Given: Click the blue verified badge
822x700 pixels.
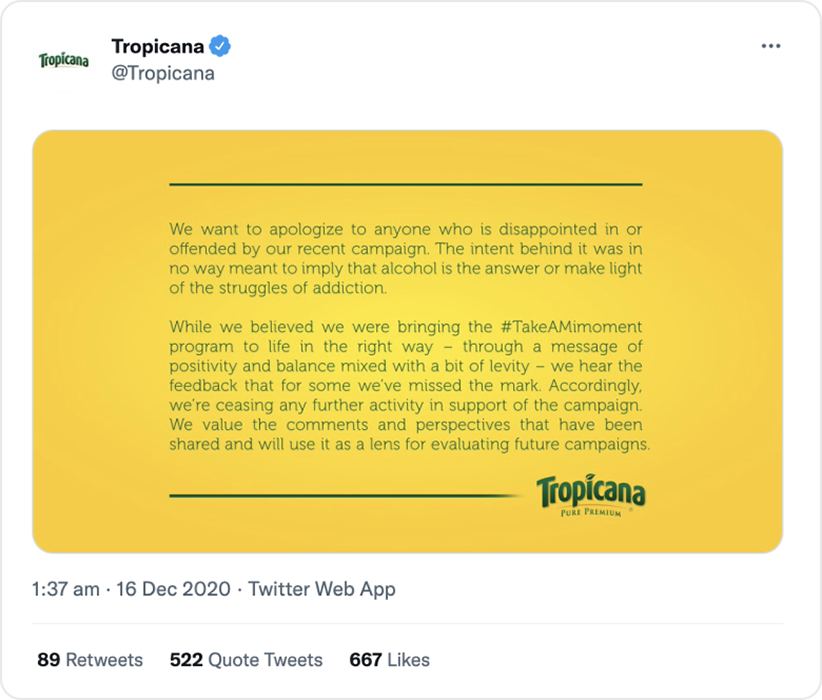Looking at the screenshot, I should coord(221,46).
